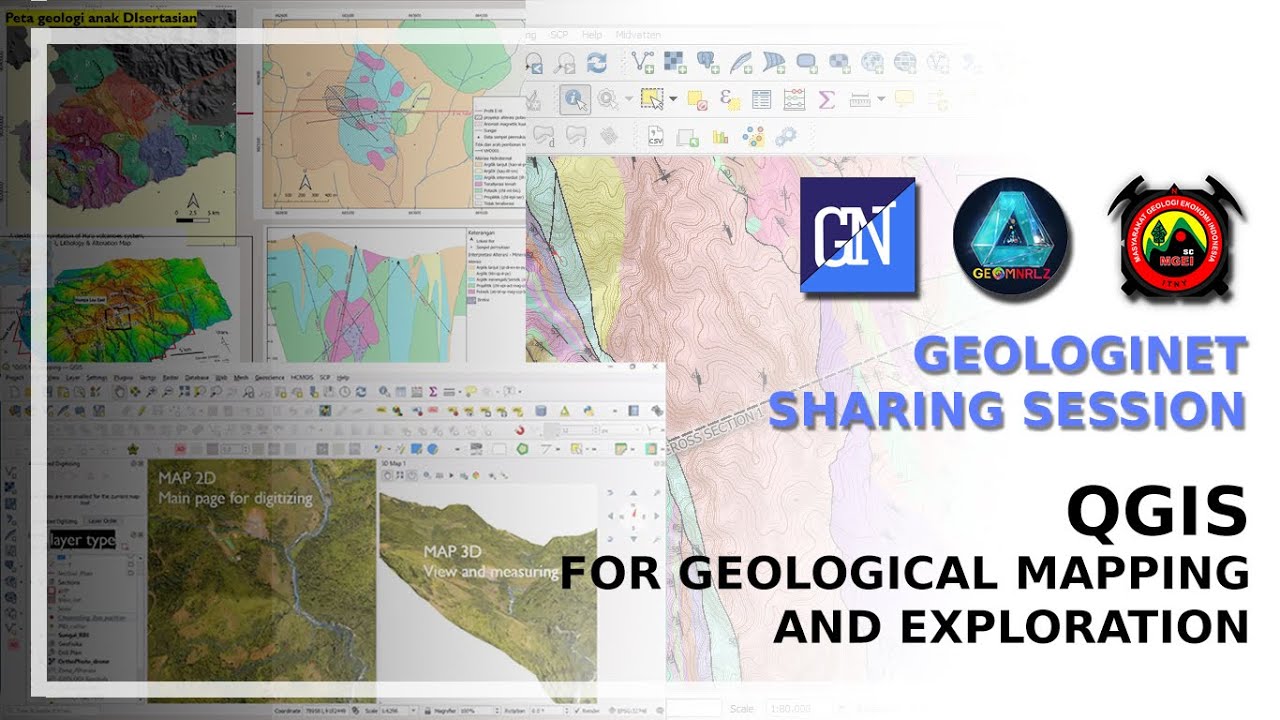Toggle the red magnet snapping icon
Viewport: 1280px width, 720px height.
[520, 430]
